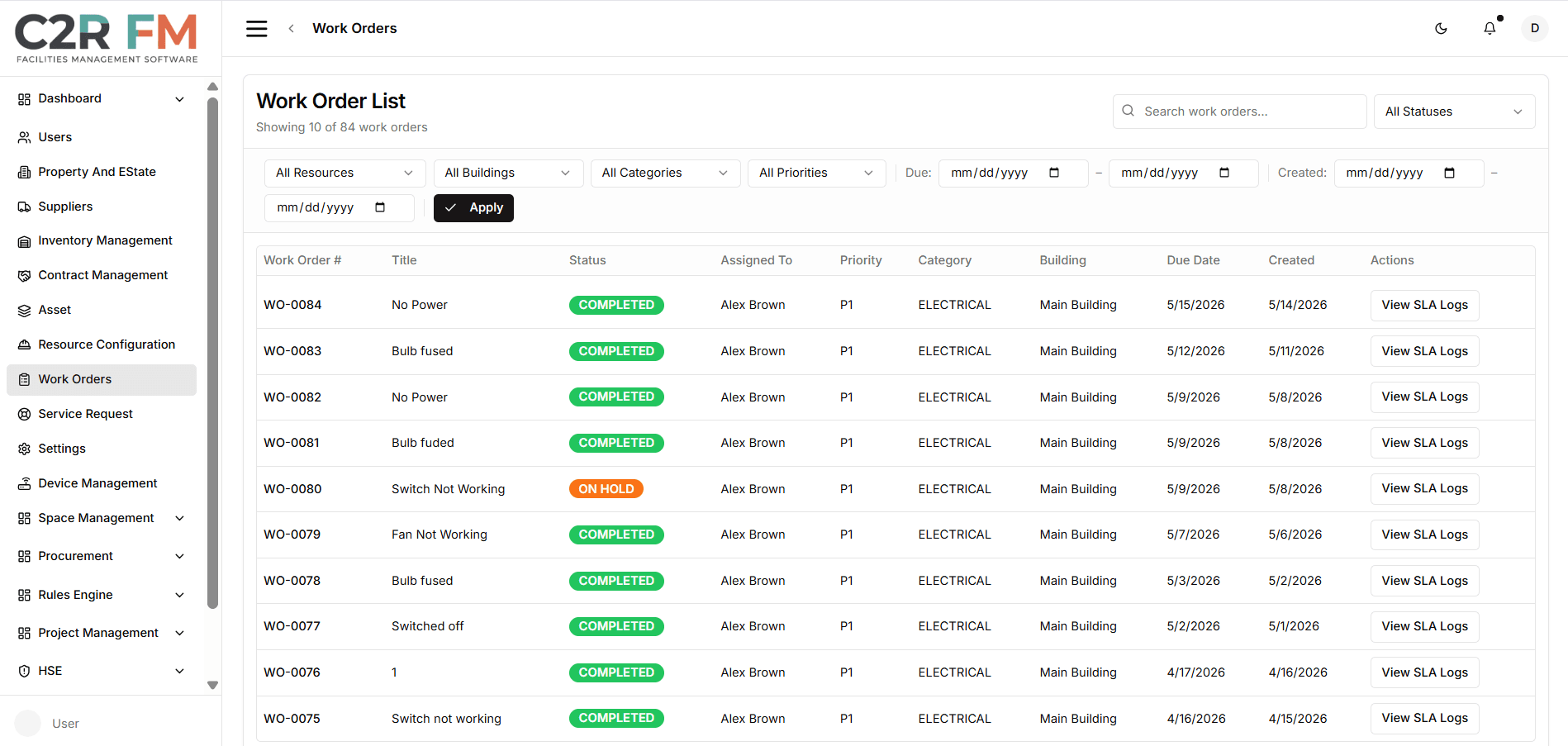The image size is (1568, 746).
Task: Click the Due Date column header
Action: [1193, 260]
